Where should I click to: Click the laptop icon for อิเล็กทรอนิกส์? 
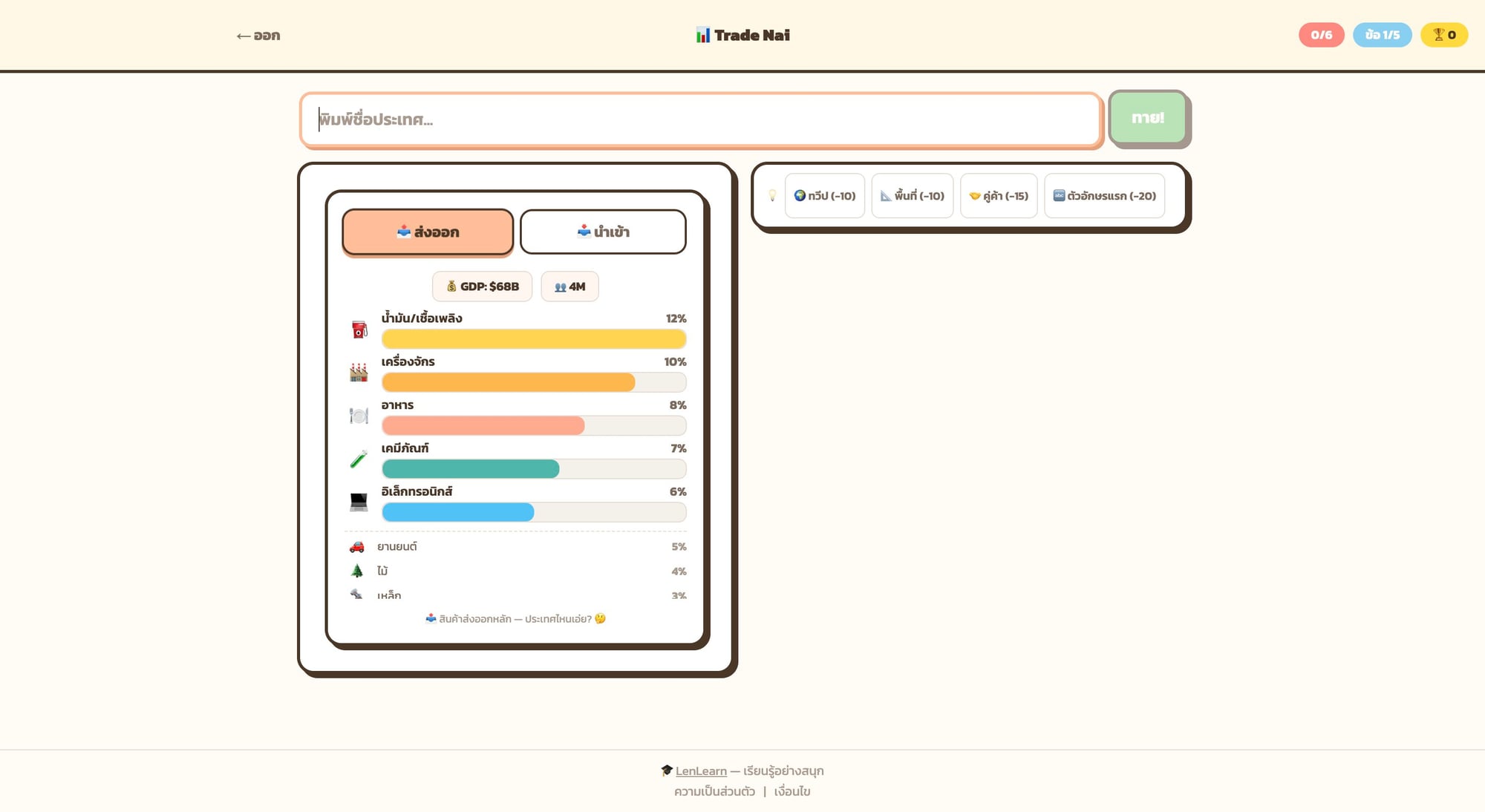point(359,502)
